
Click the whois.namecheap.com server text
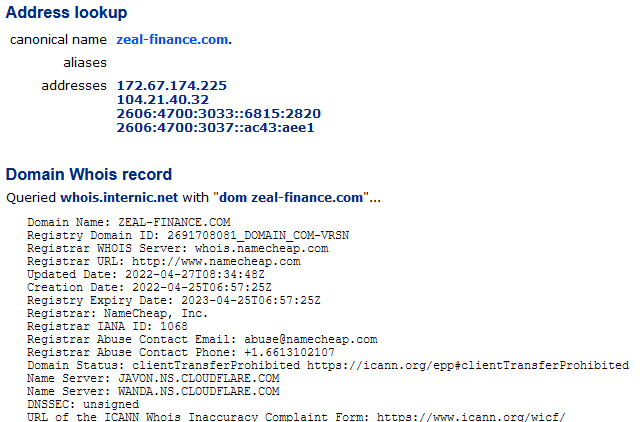(x=261, y=248)
